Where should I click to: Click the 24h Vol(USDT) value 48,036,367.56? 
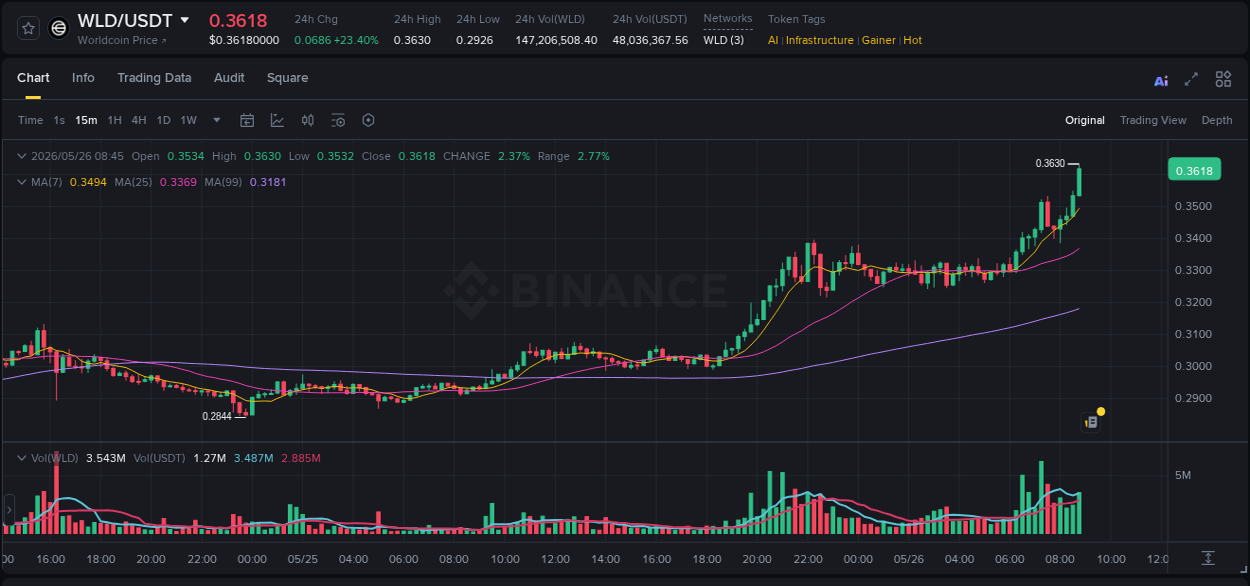click(650, 40)
